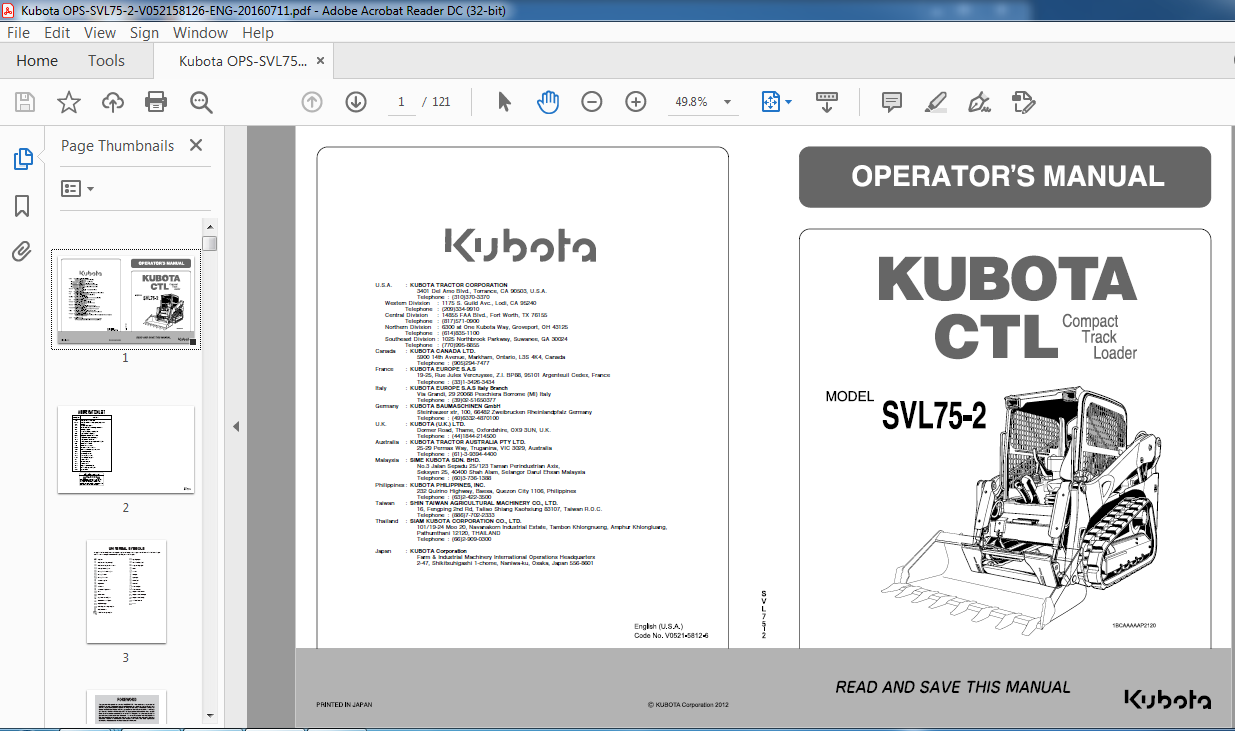The image size is (1235, 731).
Task: Select page 2 thumbnail
Action: coord(126,449)
